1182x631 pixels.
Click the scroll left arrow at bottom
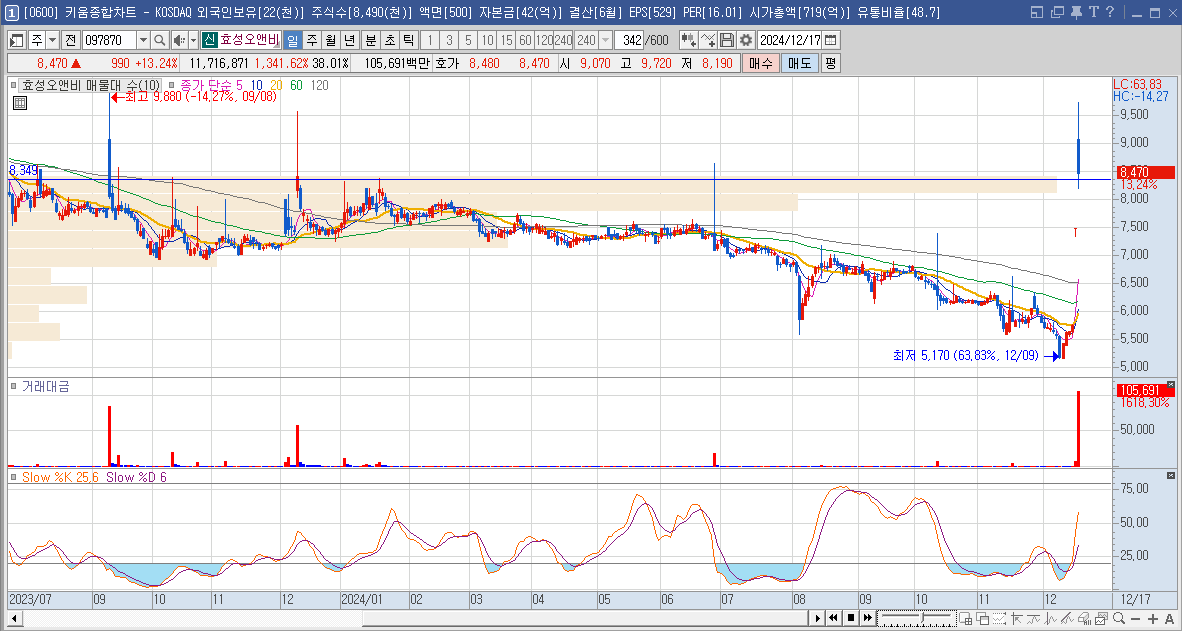(14, 618)
